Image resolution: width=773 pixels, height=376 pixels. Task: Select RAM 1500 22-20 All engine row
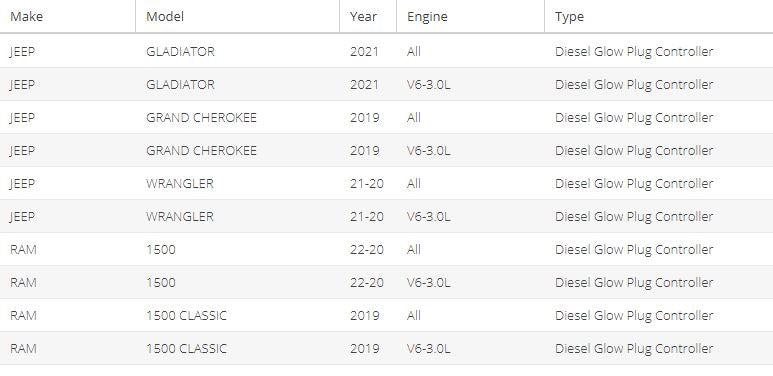[386, 249]
